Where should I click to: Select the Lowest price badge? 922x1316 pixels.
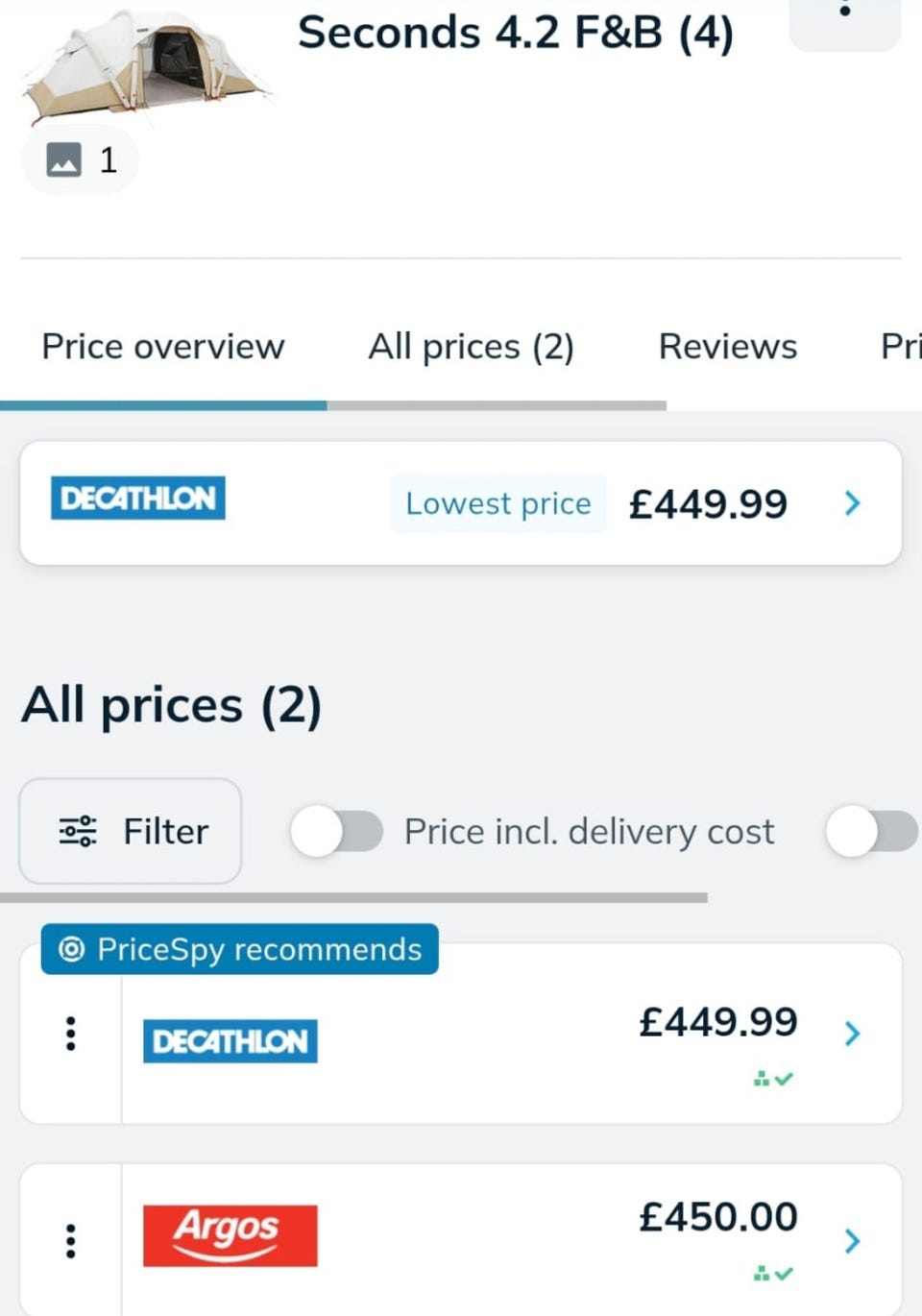[497, 503]
